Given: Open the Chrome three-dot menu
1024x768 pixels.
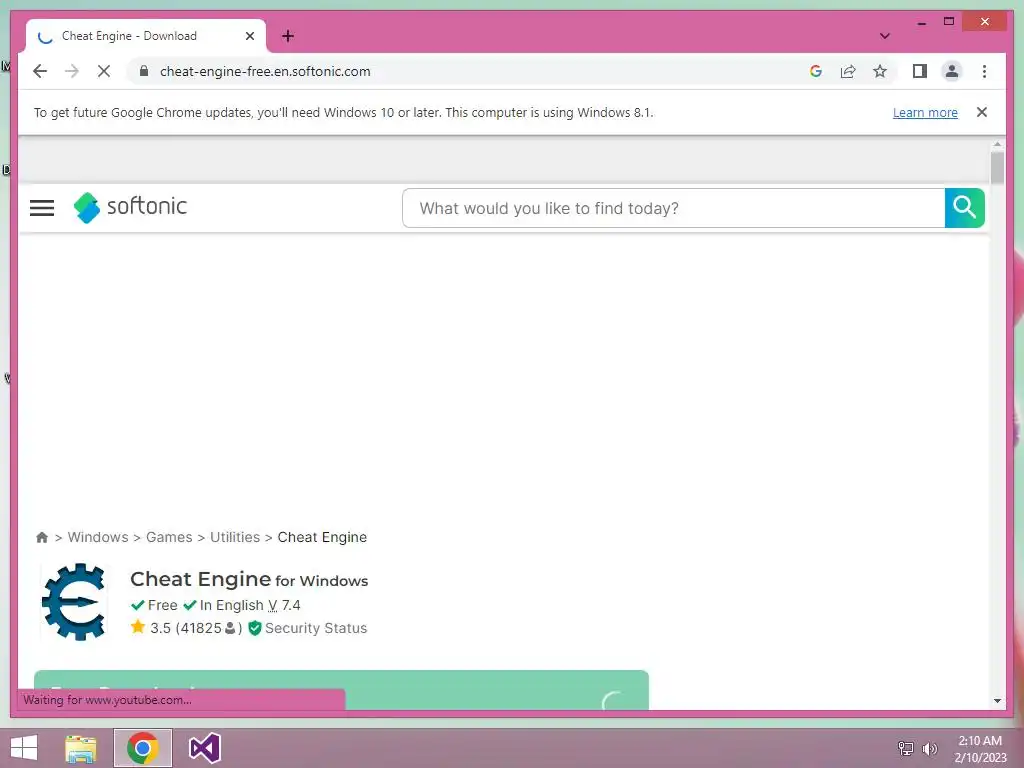Looking at the screenshot, I should tap(984, 71).
